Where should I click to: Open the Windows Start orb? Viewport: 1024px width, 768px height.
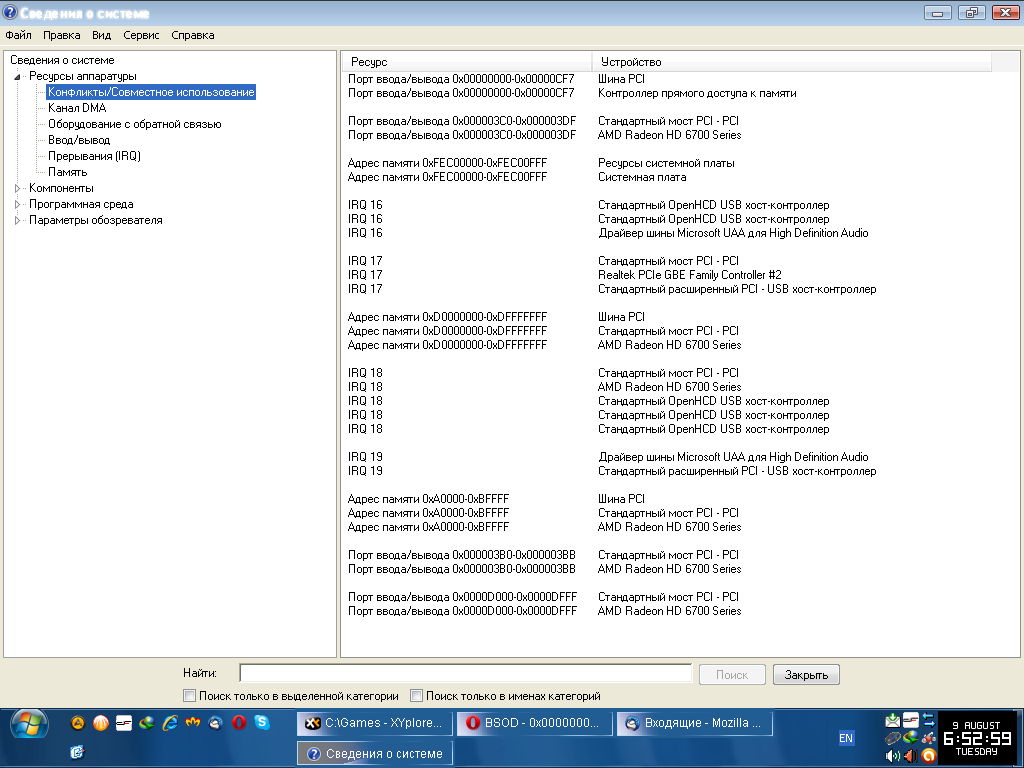[28, 724]
